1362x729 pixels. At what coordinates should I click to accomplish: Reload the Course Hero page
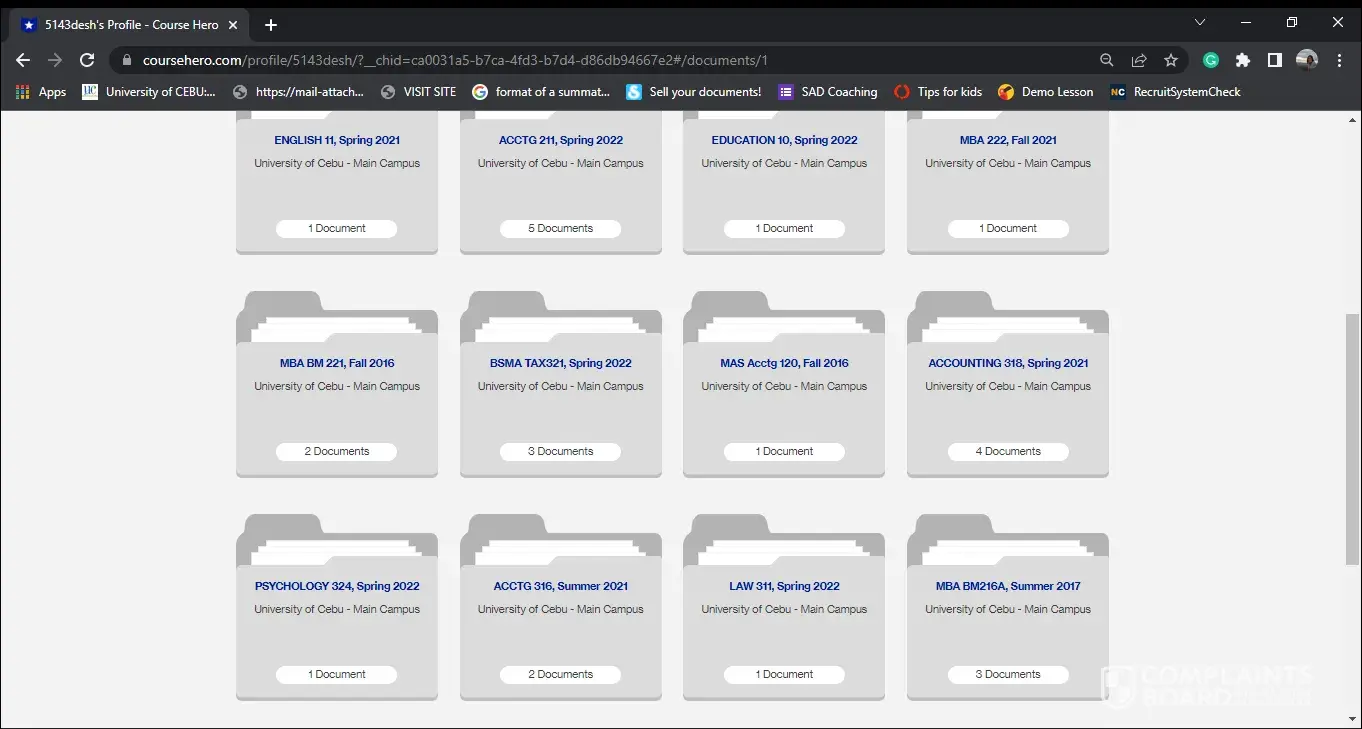87,60
